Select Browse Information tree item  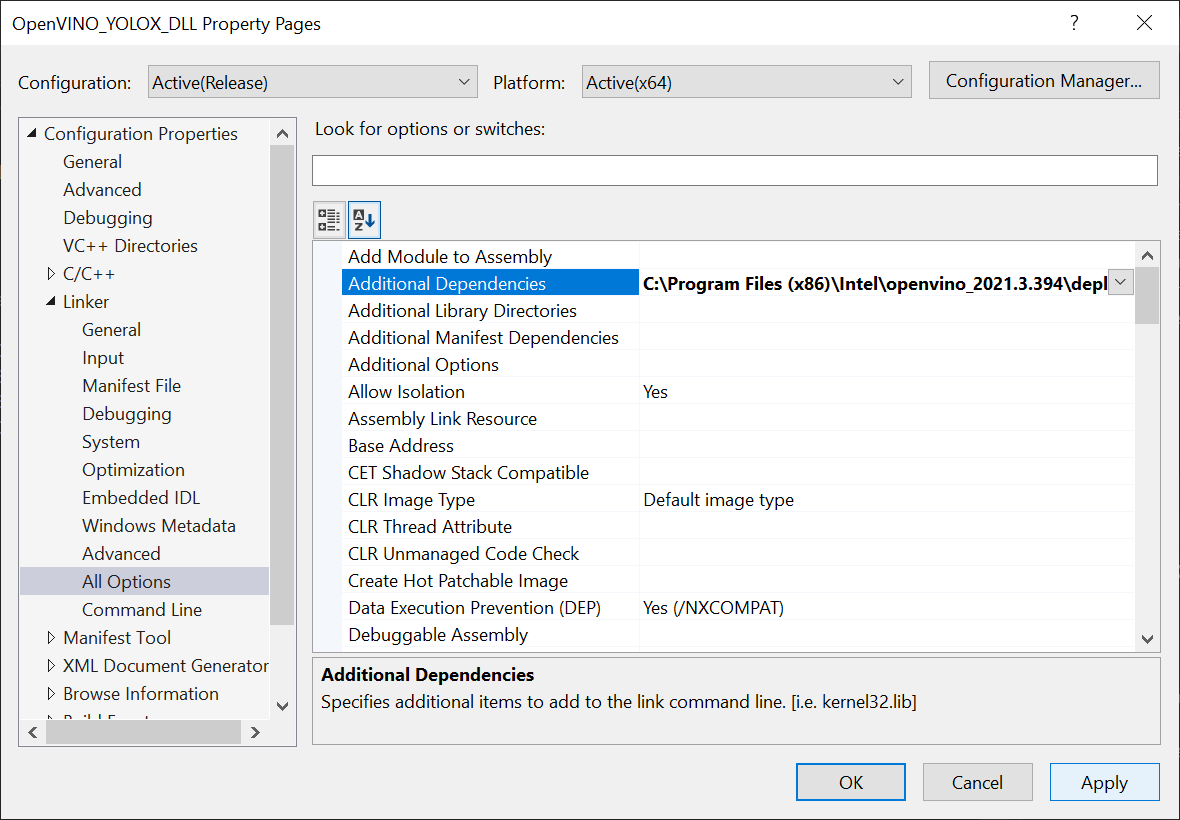click(x=141, y=694)
